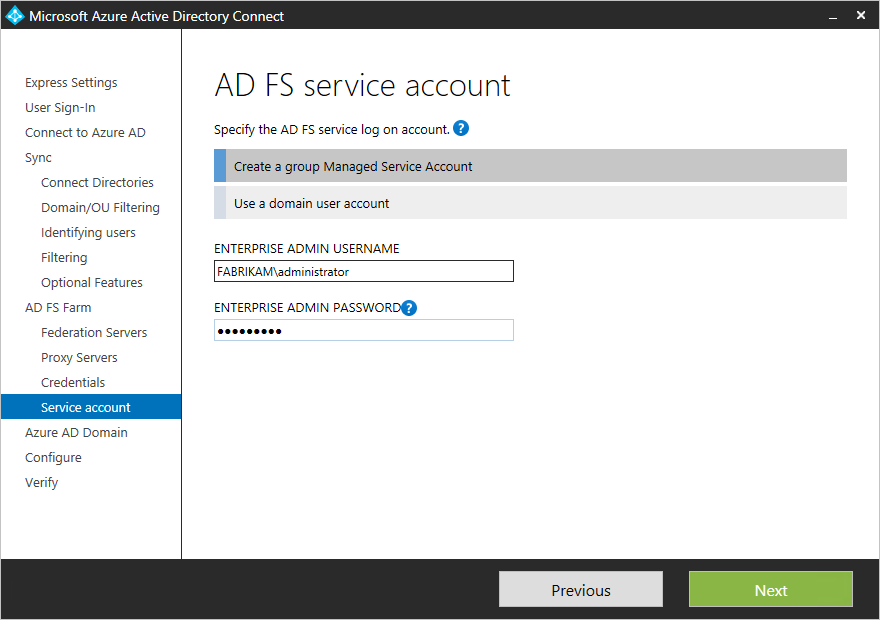Navigate to Federation Servers step
Image resolution: width=880 pixels, height=620 pixels.
pos(94,333)
